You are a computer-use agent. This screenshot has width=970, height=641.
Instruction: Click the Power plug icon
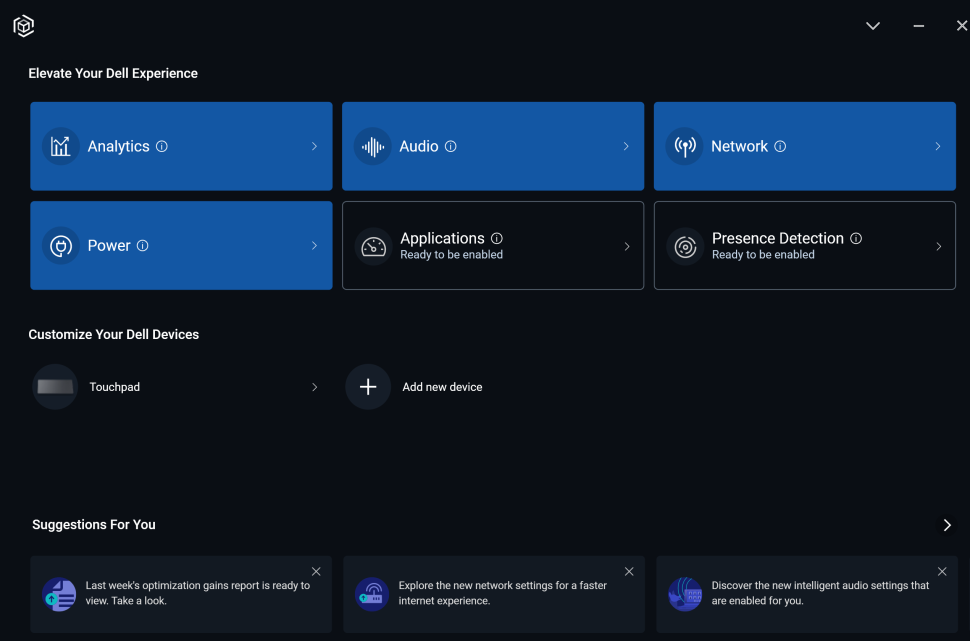[x=61, y=246]
